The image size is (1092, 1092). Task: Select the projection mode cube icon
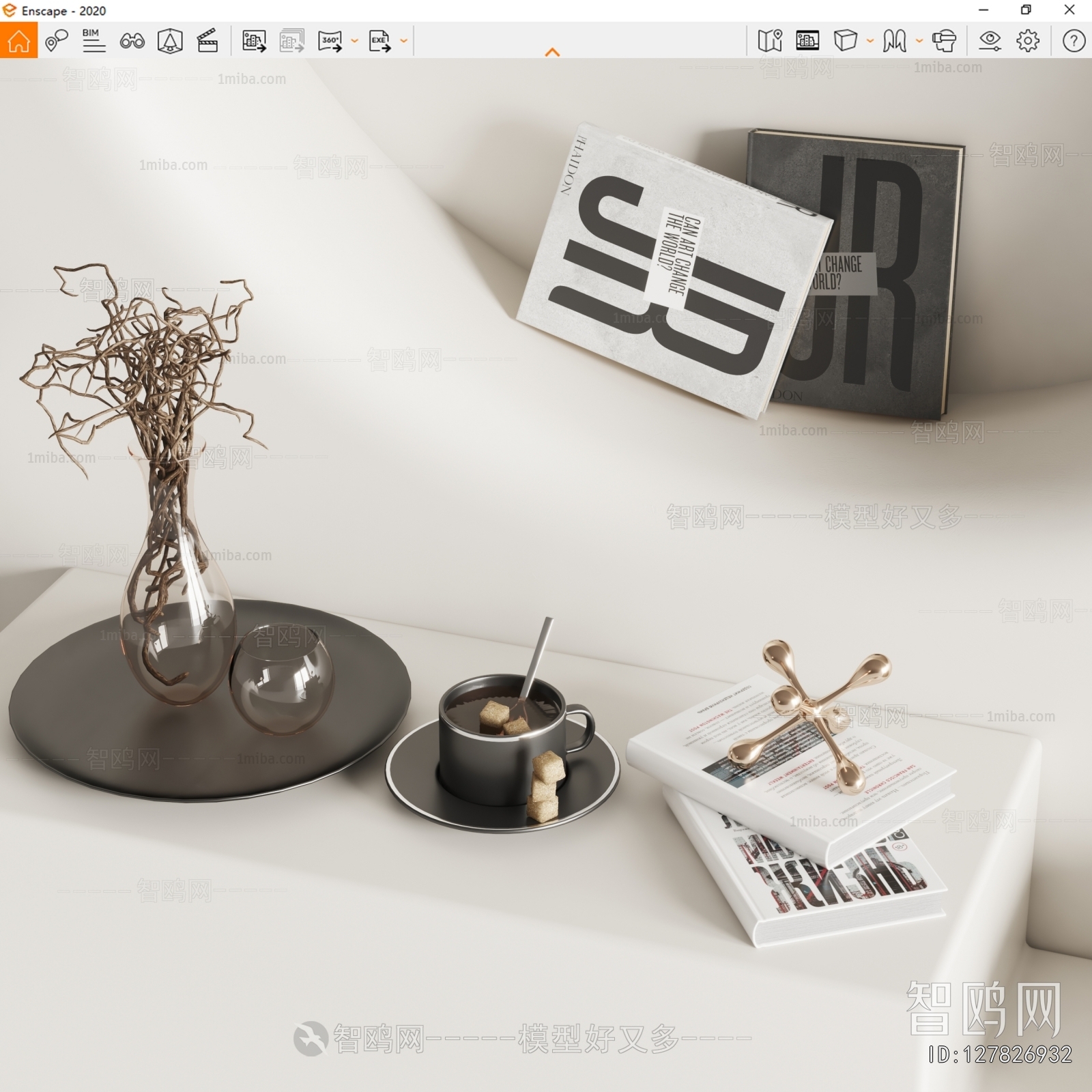845,41
